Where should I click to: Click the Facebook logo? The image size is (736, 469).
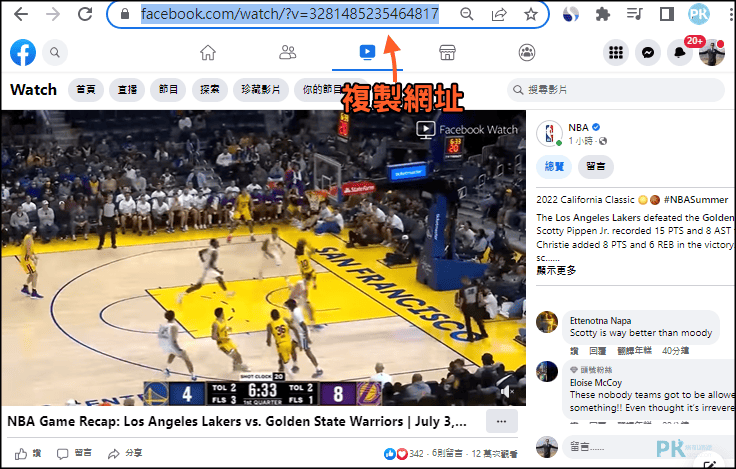[23, 52]
